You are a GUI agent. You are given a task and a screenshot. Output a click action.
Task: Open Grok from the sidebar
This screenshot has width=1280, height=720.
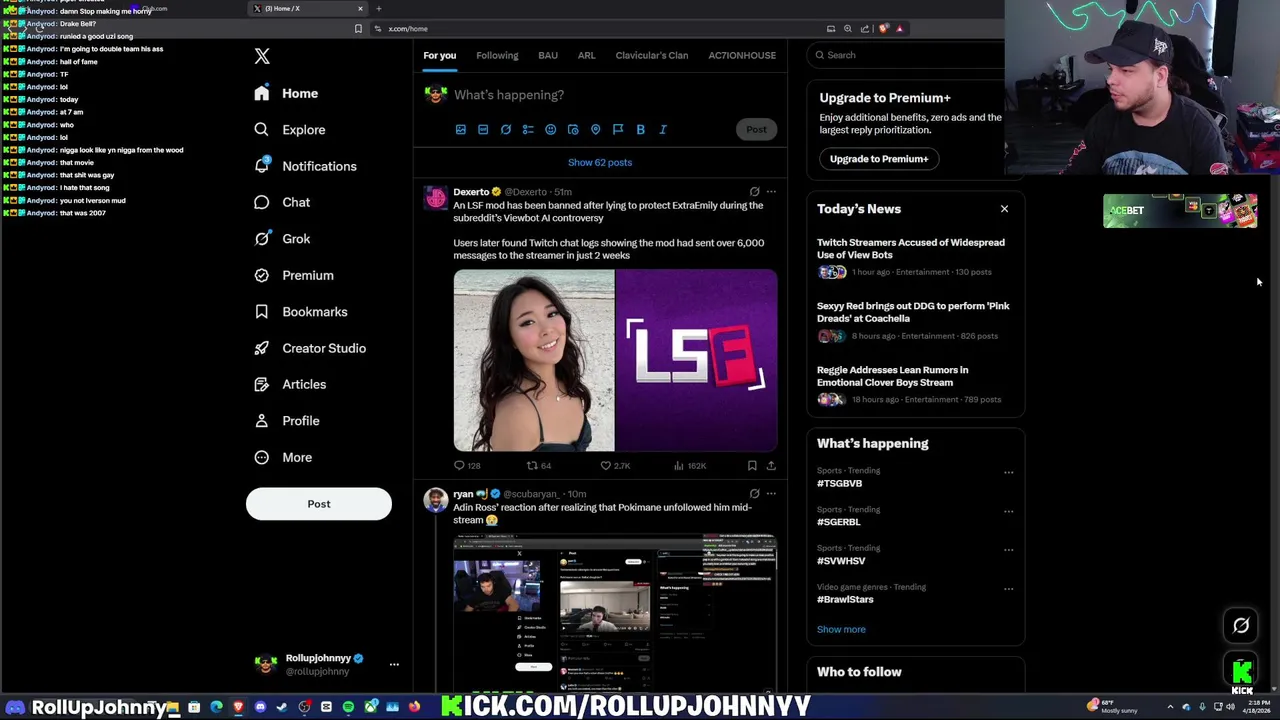pyautogui.click(x=282, y=239)
